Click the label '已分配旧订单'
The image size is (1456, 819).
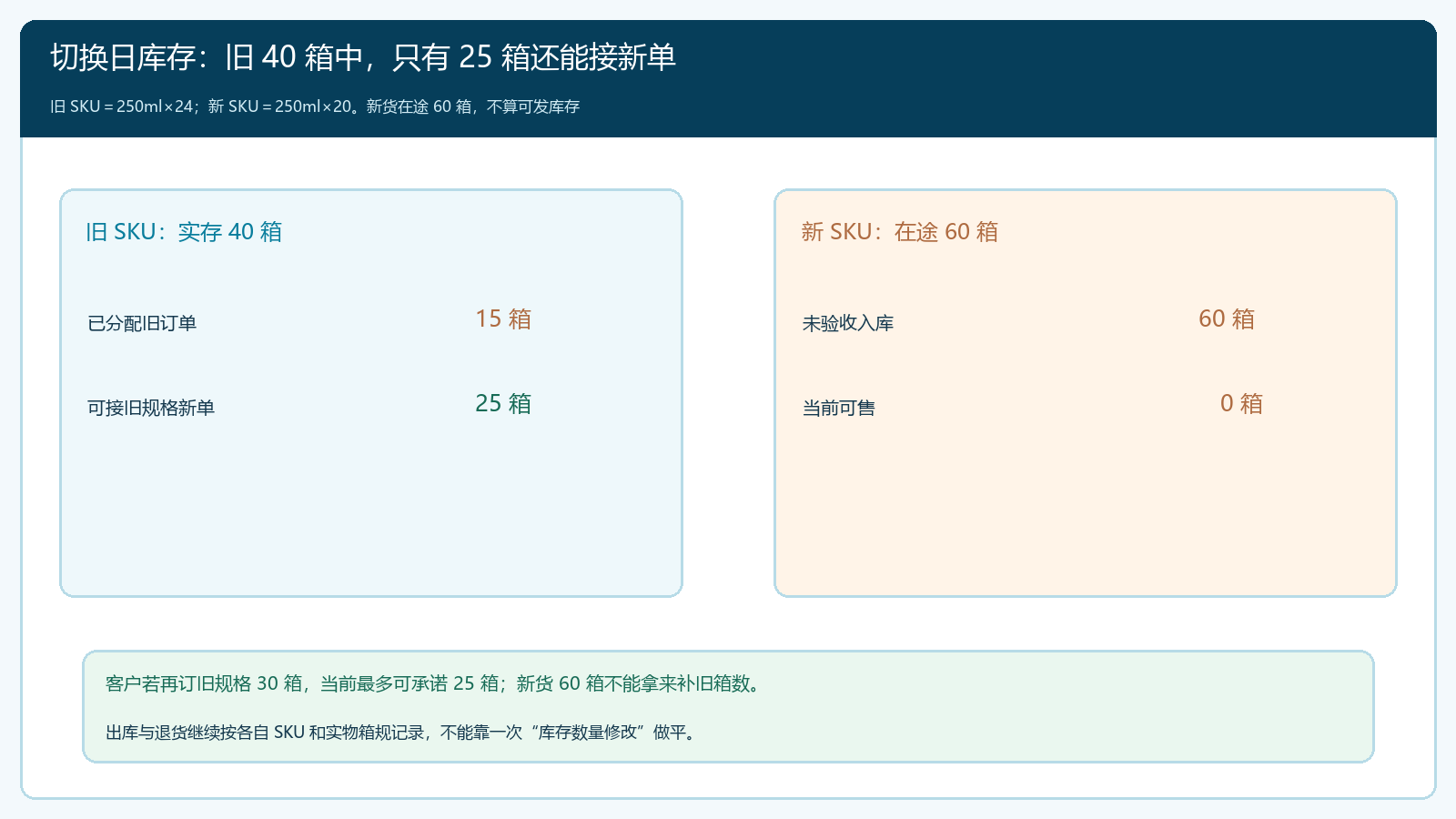[x=142, y=323]
